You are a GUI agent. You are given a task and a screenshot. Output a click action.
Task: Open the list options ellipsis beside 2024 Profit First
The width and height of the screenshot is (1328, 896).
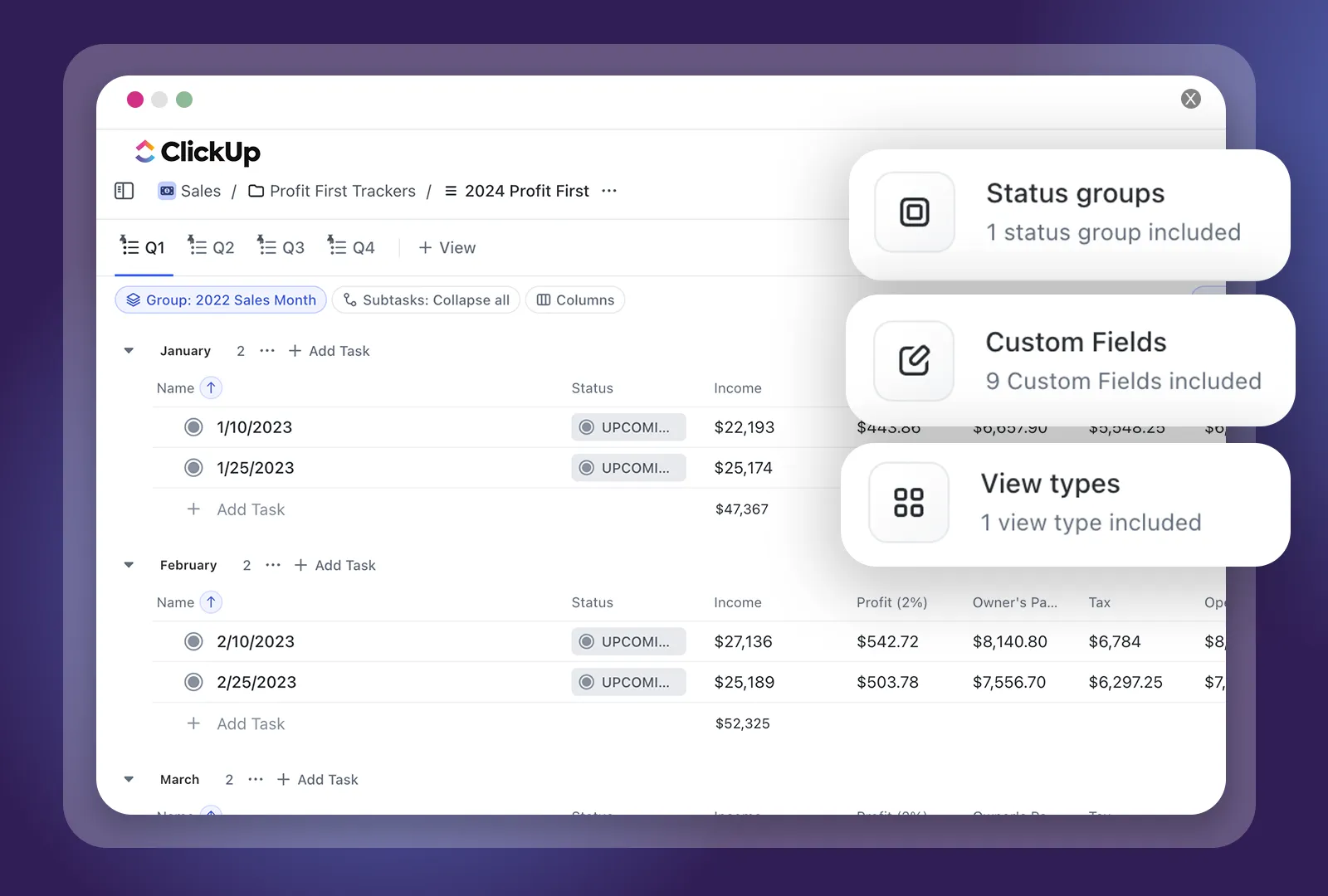[609, 191]
